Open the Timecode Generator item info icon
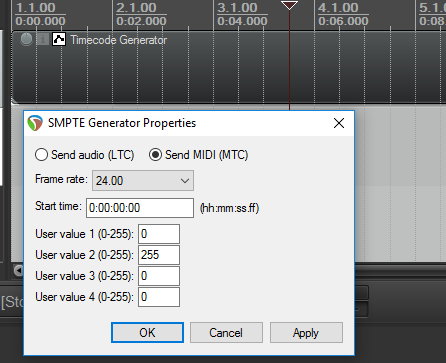The image size is (446, 363). point(43,39)
